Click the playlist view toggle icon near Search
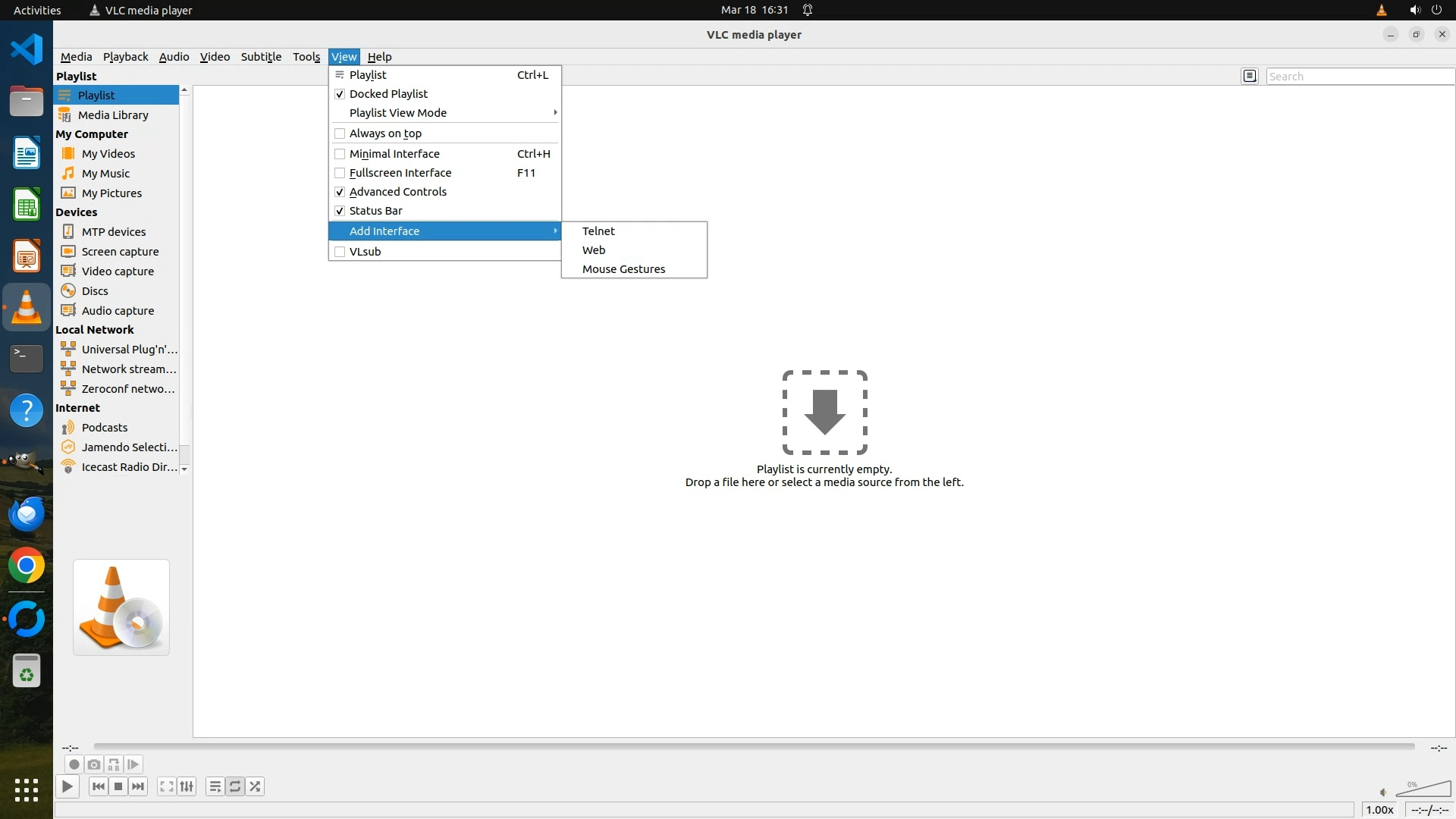The width and height of the screenshot is (1456, 819). [1250, 76]
